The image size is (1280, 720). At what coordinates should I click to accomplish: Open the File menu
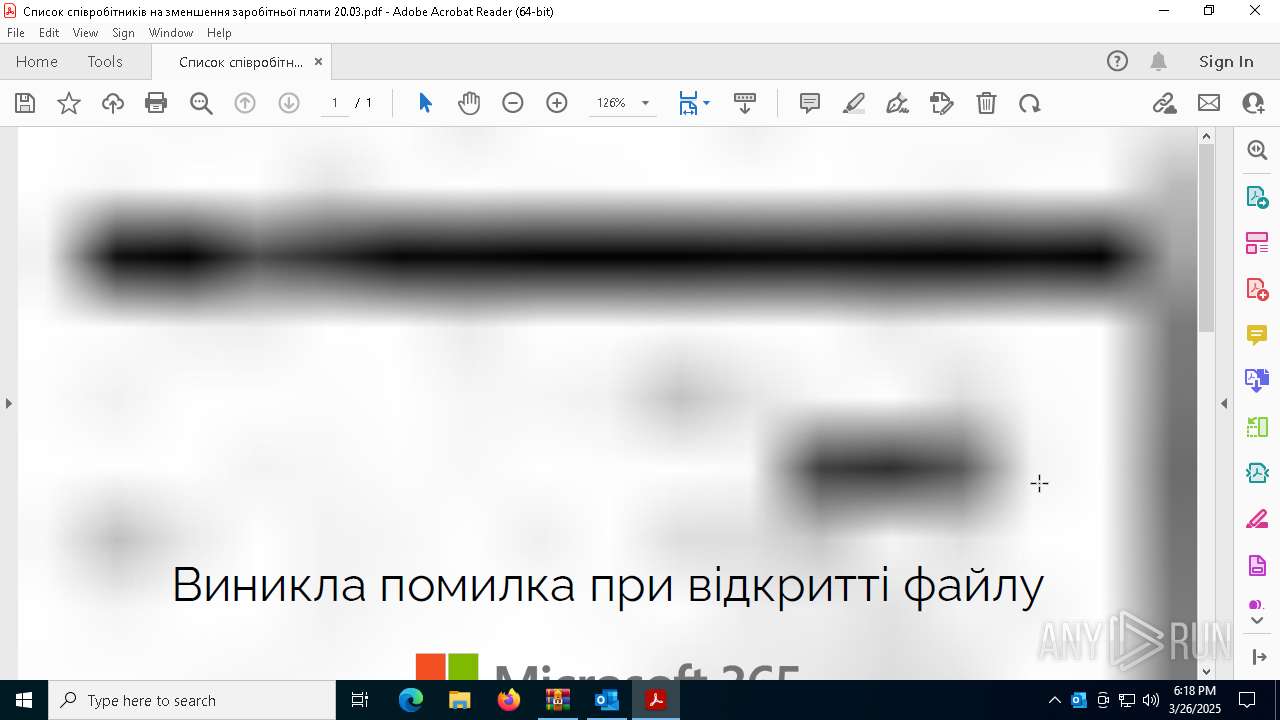click(16, 33)
